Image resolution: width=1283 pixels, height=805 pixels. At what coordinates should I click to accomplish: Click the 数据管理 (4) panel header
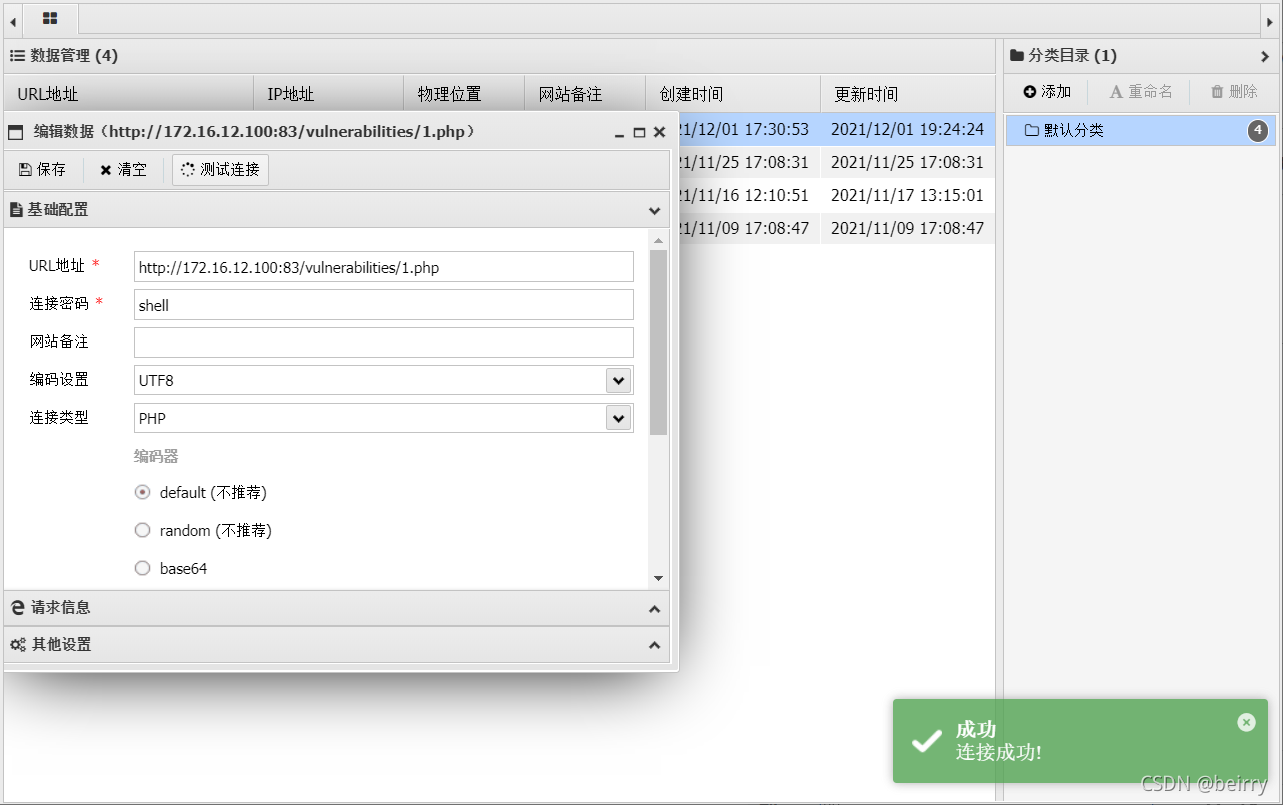(500, 56)
